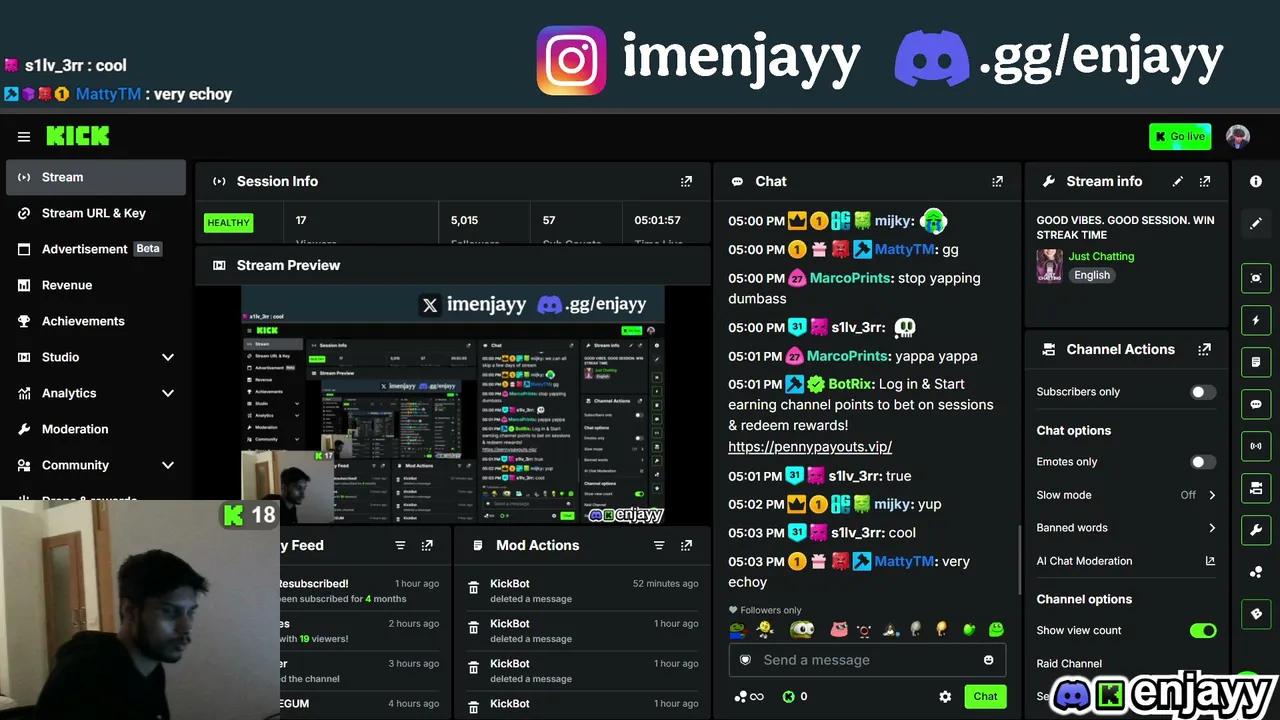The image size is (1280, 720).
Task: Toggle Subscribers only chat mode
Action: point(1203,392)
